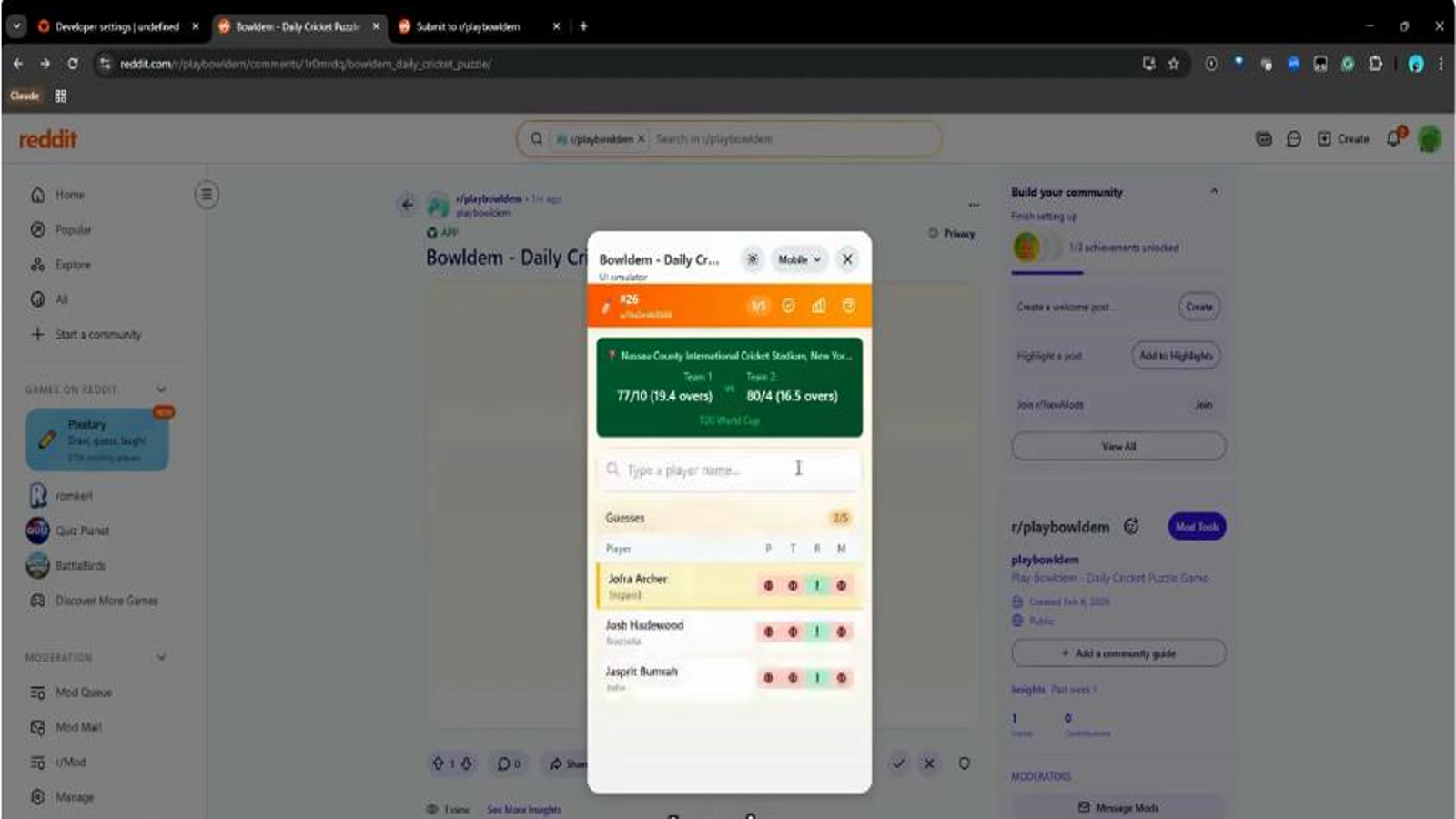The height and width of the screenshot is (819, 1456).
Task: Focus the Reddit search box
Action: click(729, 139)
